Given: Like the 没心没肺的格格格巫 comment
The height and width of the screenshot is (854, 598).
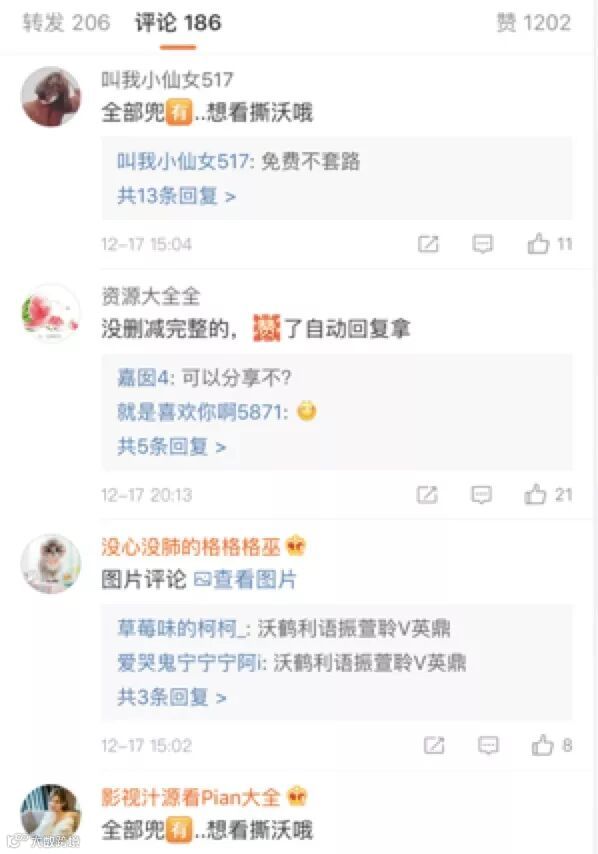Looking at the screenshot, I should click(552, 745).
